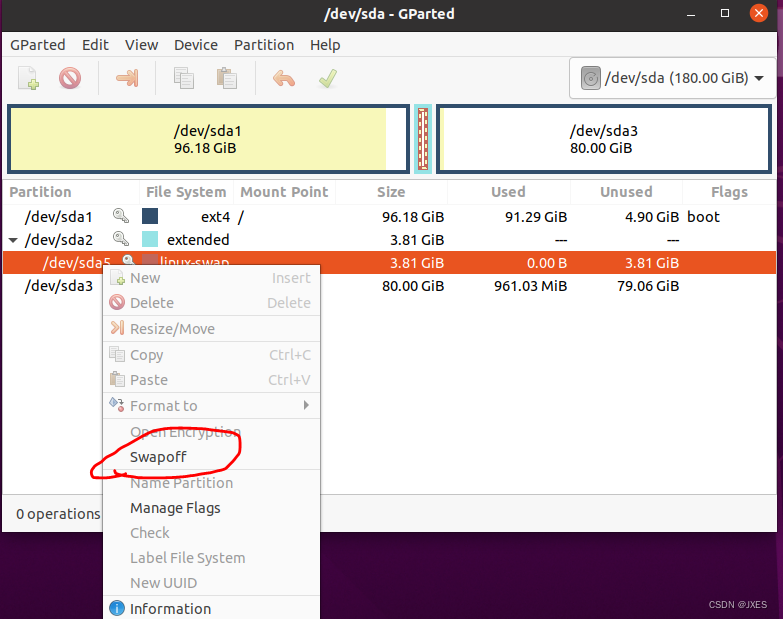Click the key icon beside /dev/sda1
The width and height of the screenshot is (783, 619).
121,216
